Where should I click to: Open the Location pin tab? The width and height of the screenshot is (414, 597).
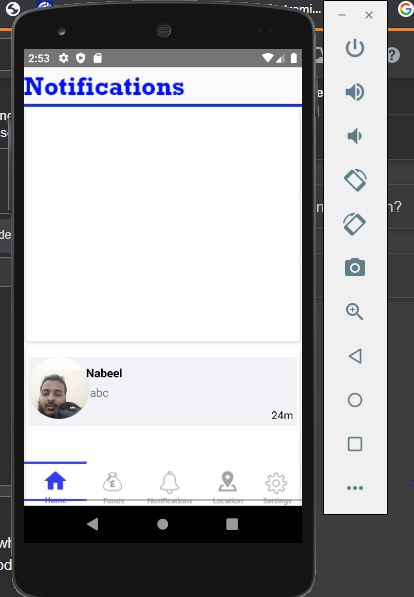click(227, 482)
